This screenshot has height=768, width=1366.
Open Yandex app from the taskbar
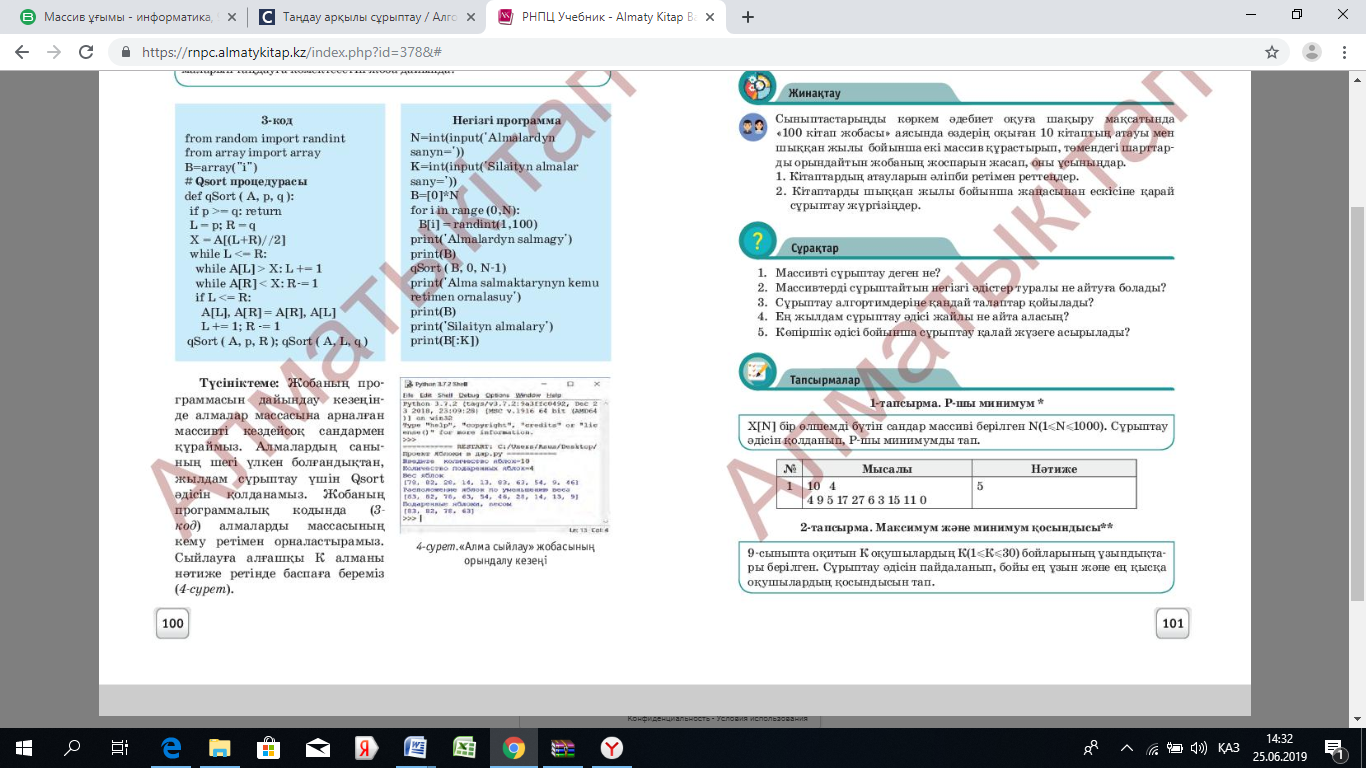click(x=366, y=747)
